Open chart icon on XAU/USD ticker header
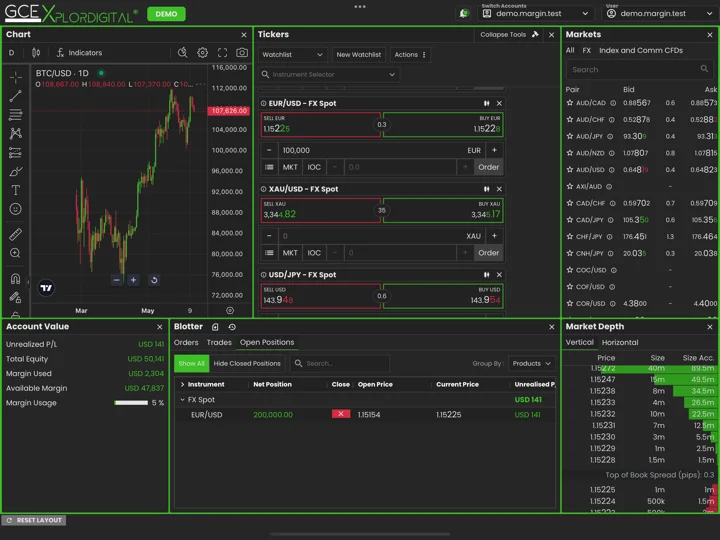The width and height of the screenshot is (720, 540). tap(486, 189)
